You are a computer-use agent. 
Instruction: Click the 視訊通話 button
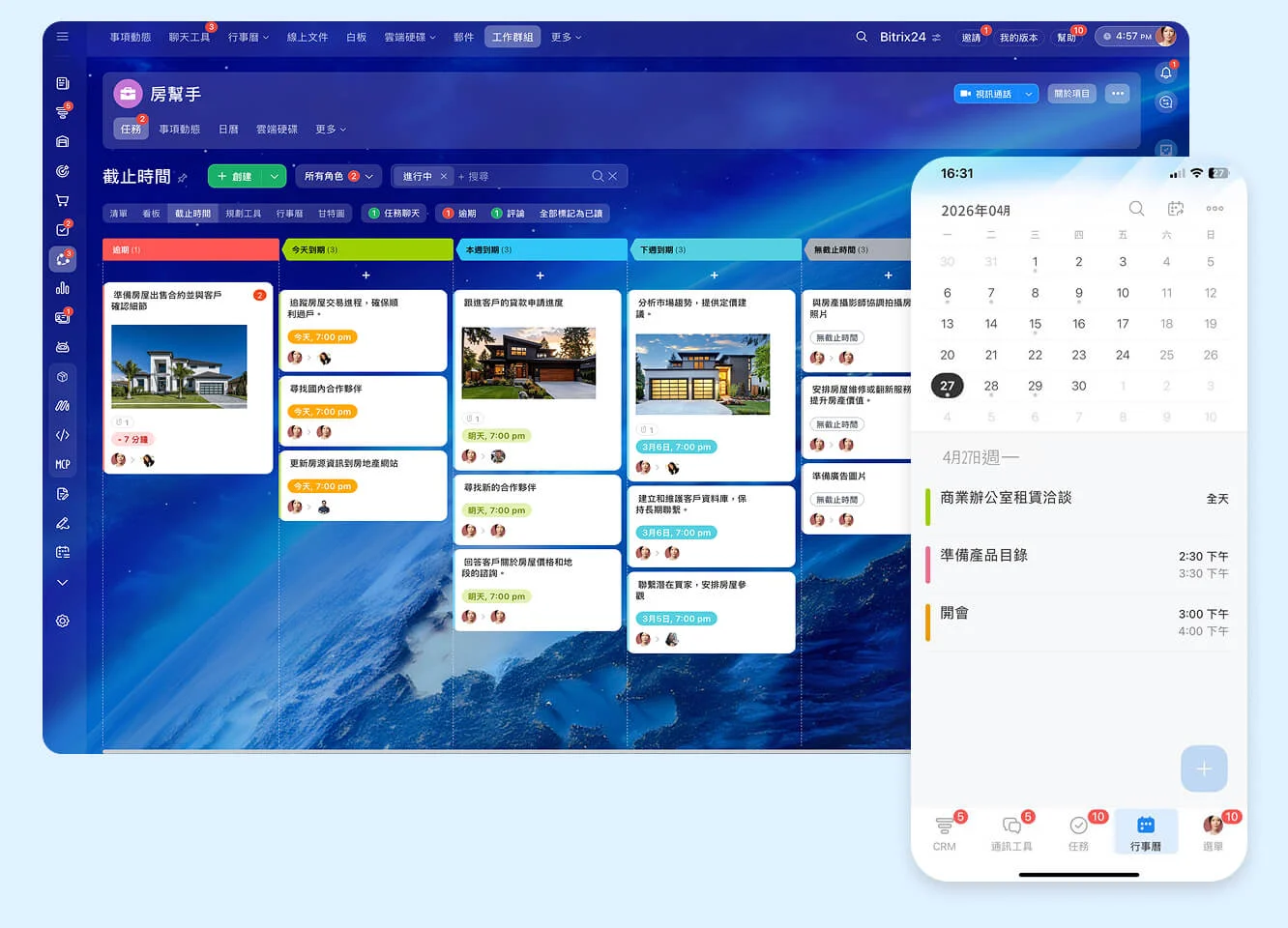987,94
